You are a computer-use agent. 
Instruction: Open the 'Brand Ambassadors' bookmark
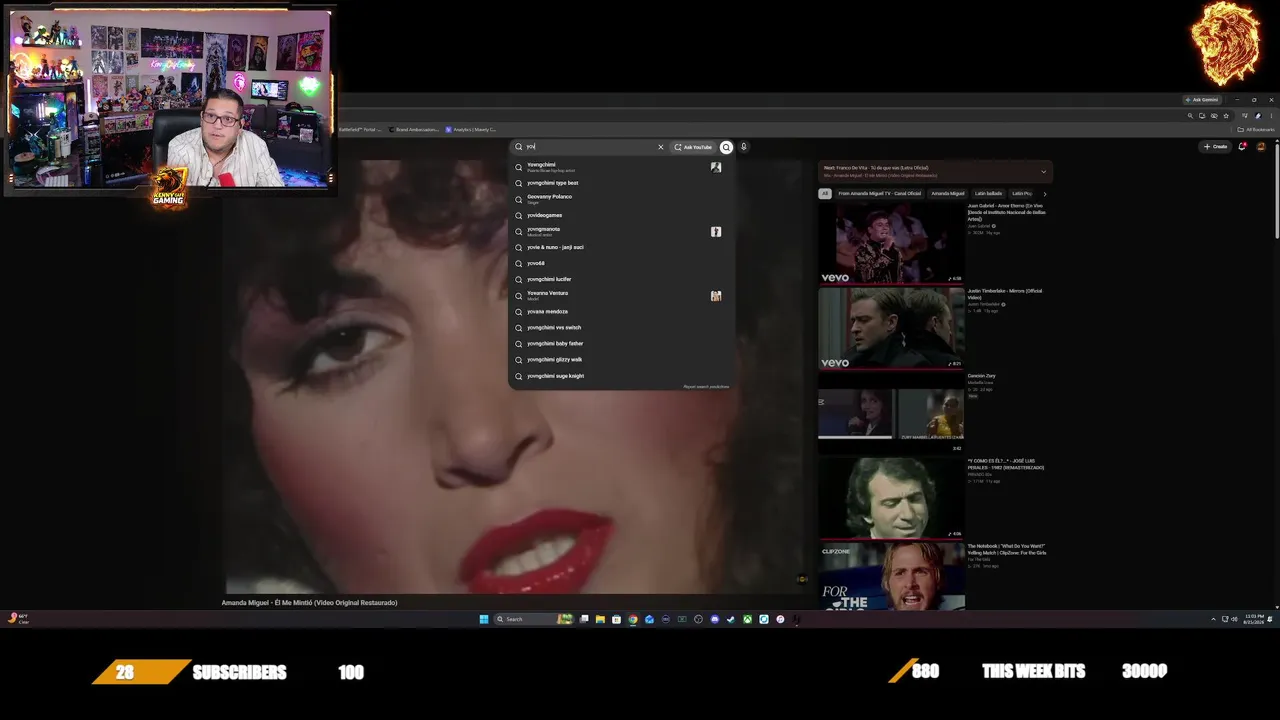[414, 129]
